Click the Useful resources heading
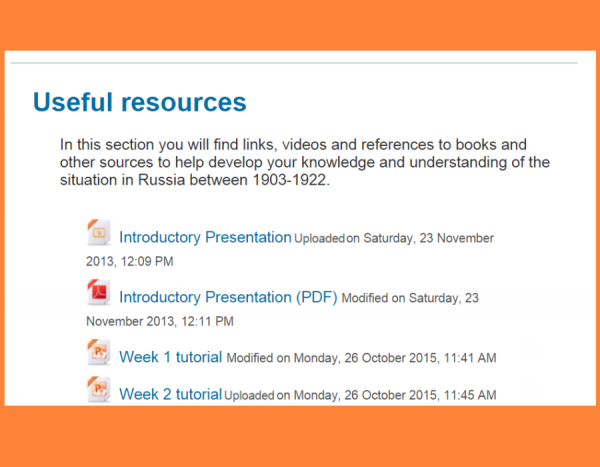 (x=139, y=102)
